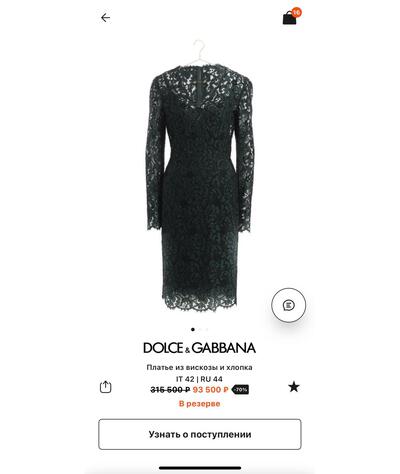
Task: Tap the product title 'Платье из вискозы и хлопка'
Action: click(x=199, y=367)
